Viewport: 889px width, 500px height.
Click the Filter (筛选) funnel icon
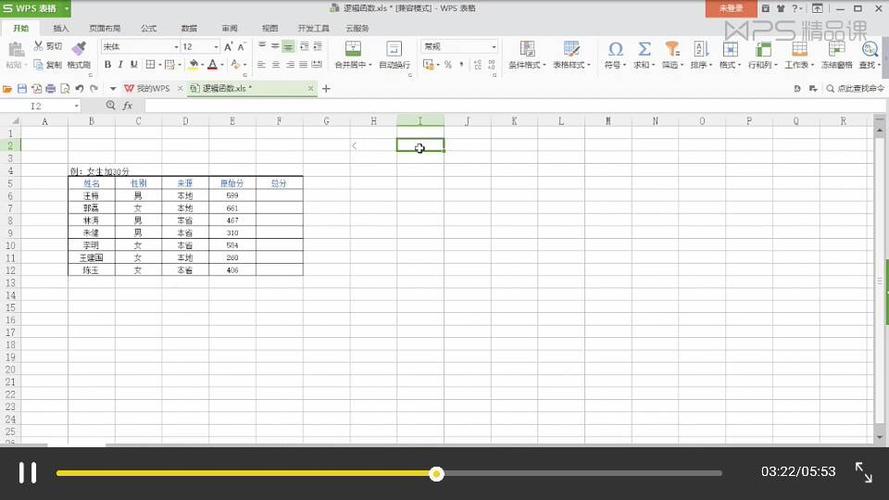(x=672, y=49)
